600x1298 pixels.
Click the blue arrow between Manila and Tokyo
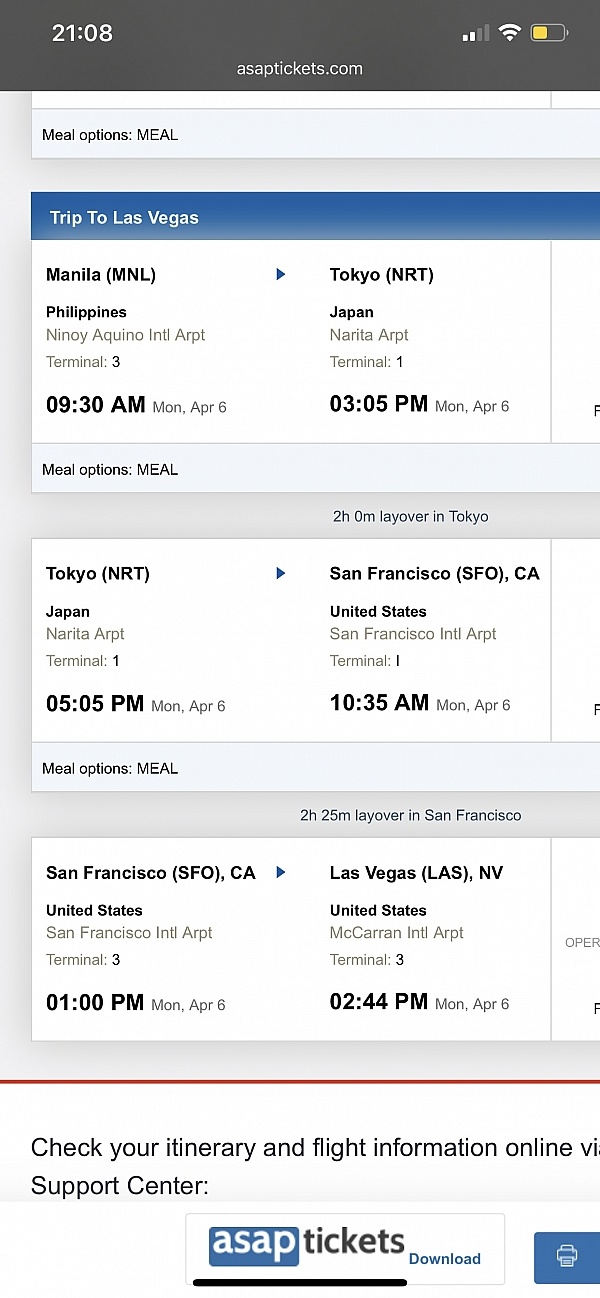(x=280, y=274)
